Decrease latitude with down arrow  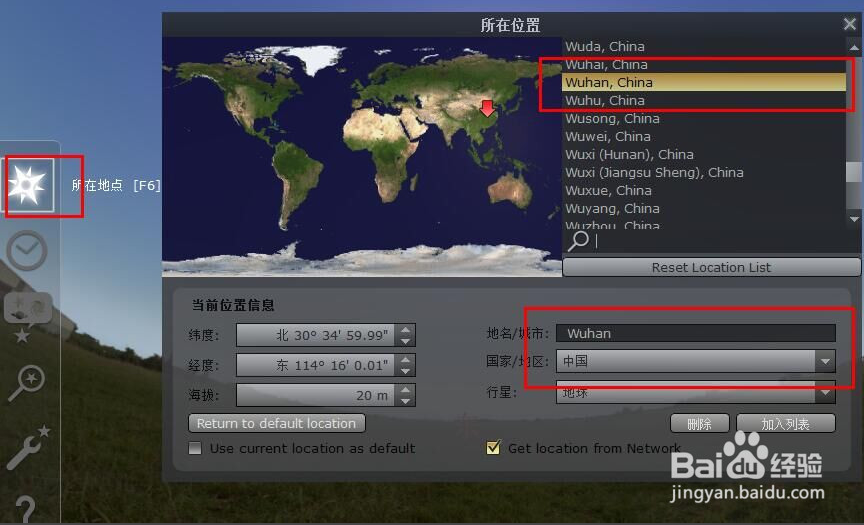coord(406,341)
